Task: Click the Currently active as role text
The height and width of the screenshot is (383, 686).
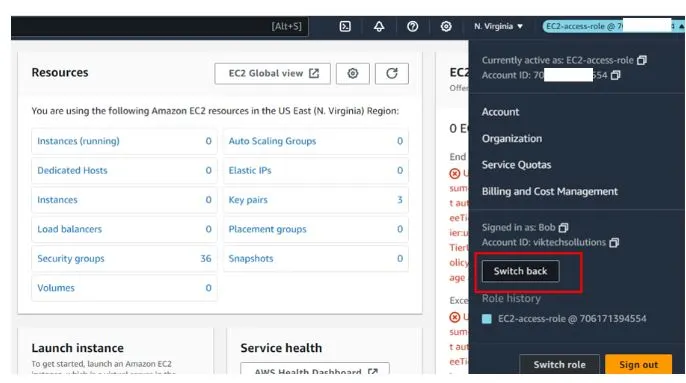Action: point(557,60)
